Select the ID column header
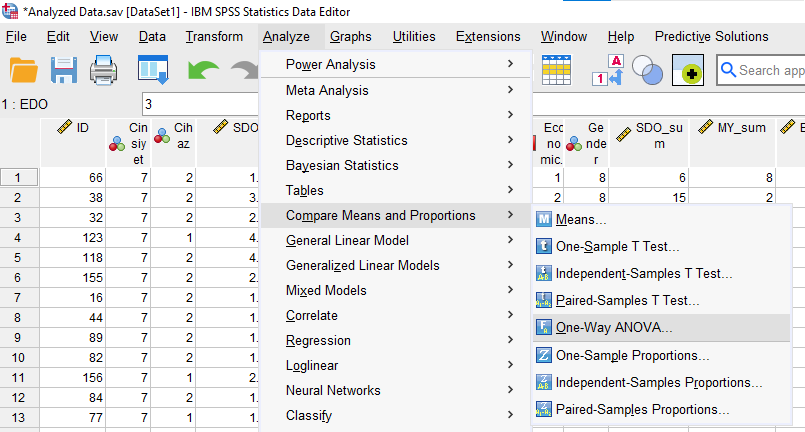Screen dimensions: 805x432 [73, 129]
